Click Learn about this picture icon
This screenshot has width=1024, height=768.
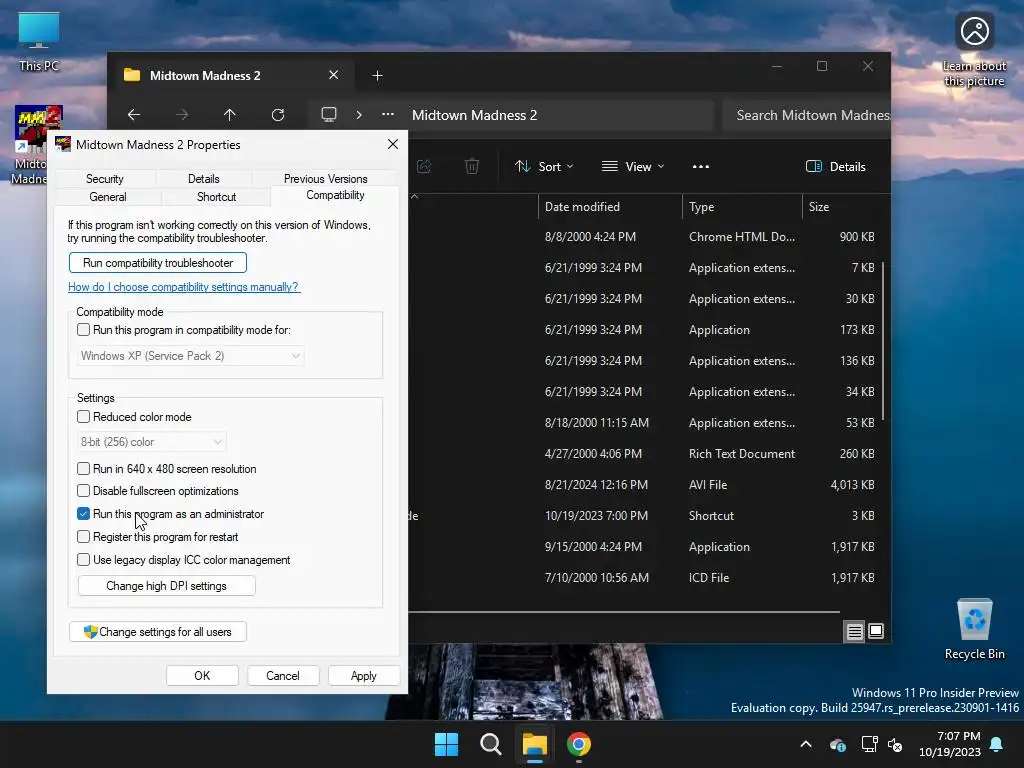[974, 49]
